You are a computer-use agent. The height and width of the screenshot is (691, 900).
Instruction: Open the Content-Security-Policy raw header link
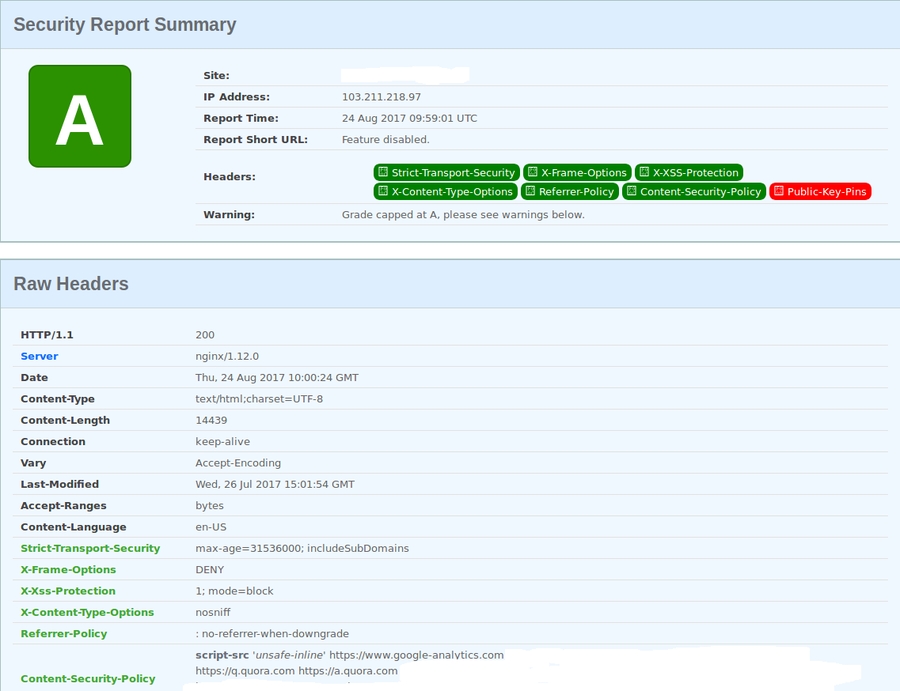(88, 679)
